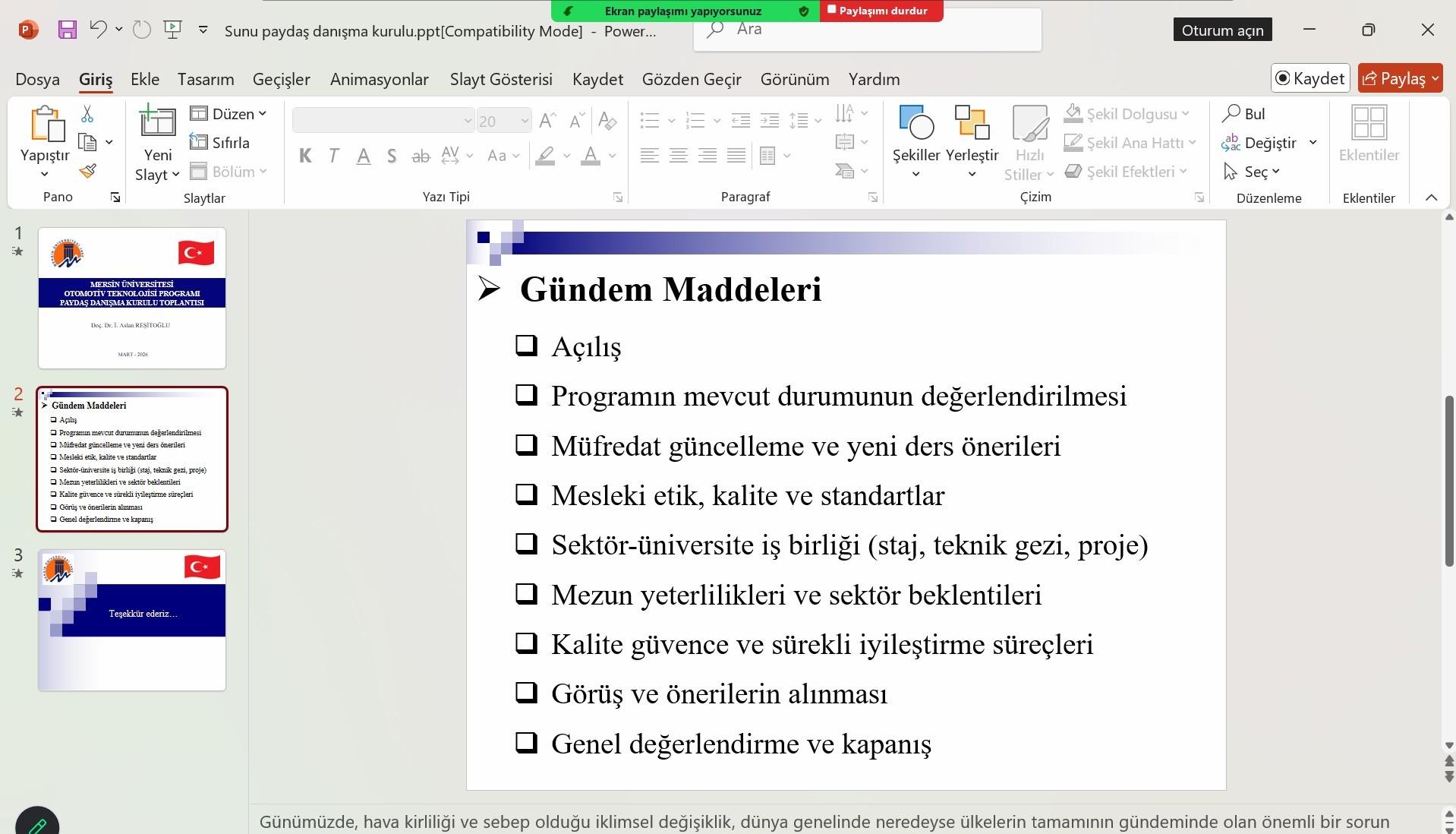Expand the font size dropdown
The width and height of the screenshot is (1456, 834).
(525, 122)
